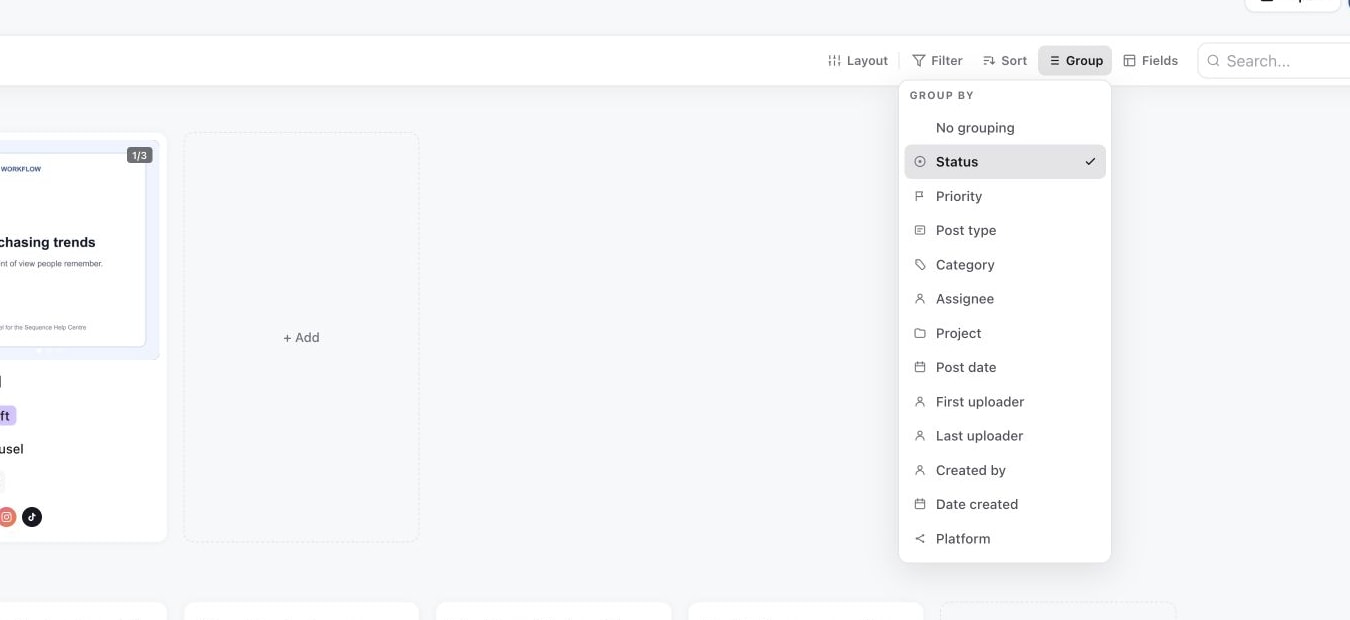Group by Project
The height and width of the screenshot is (620, 1350).
(x=1005, y=333)
